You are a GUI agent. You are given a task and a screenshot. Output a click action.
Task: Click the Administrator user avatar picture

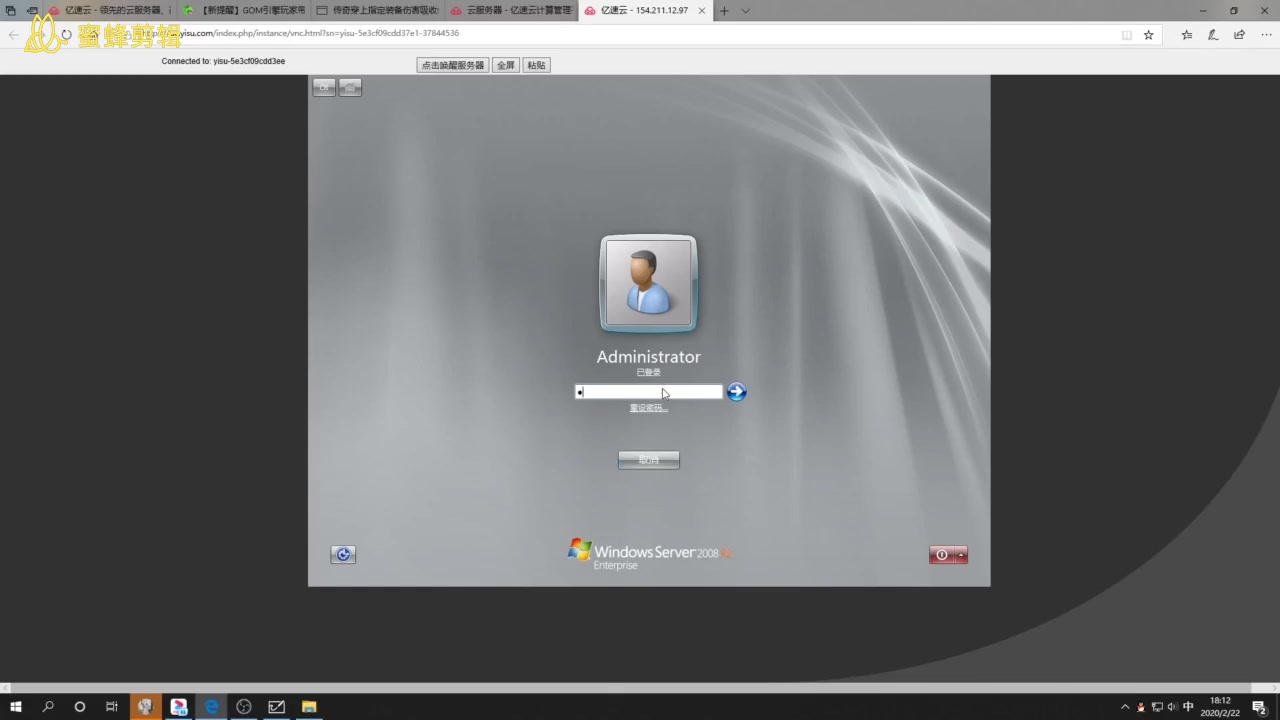pyautogui.click(x=648, y=284)
